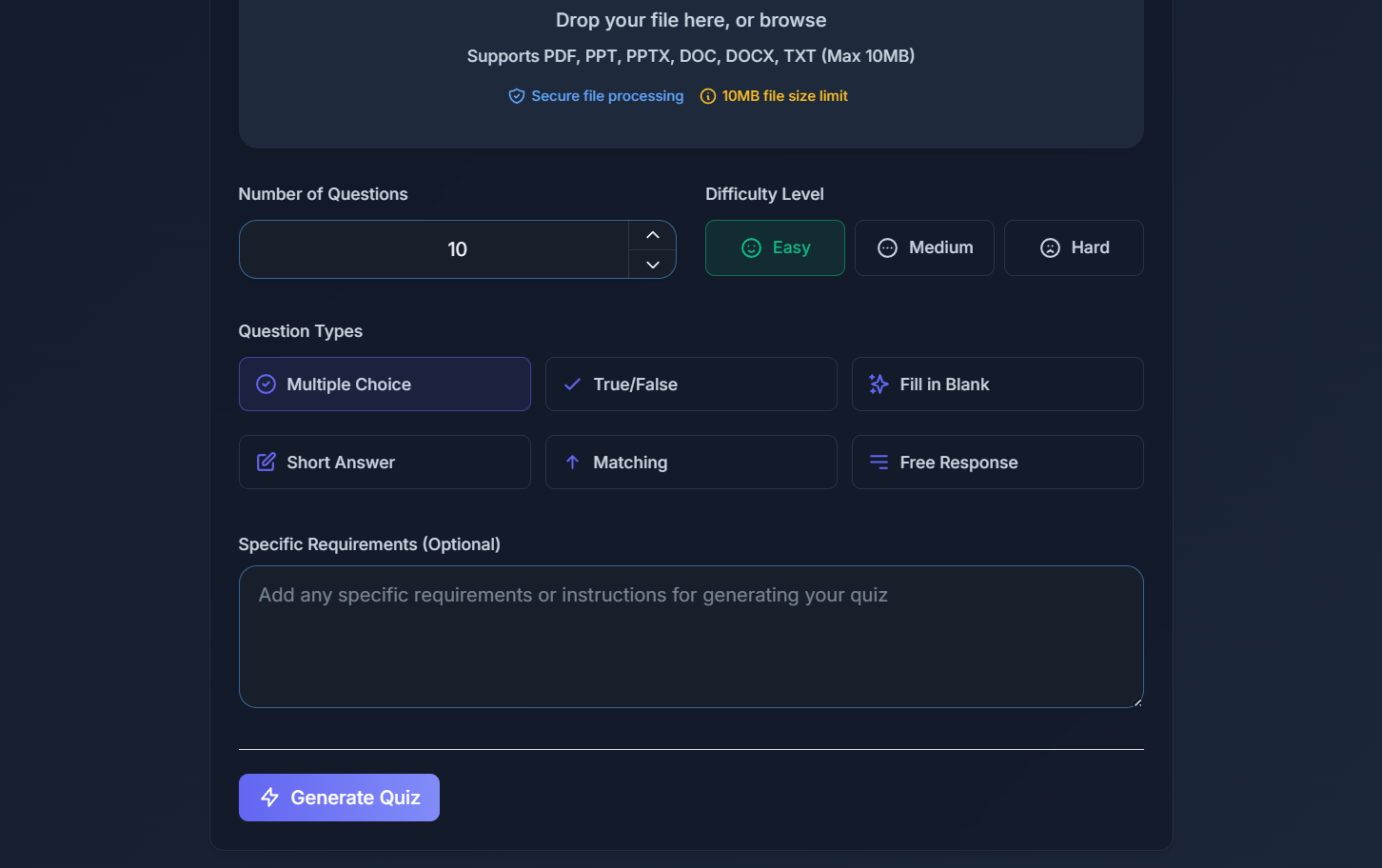Click the browse link to upload a file
This screenshot has width=1382, height=868.
click(x=794, y=19)
